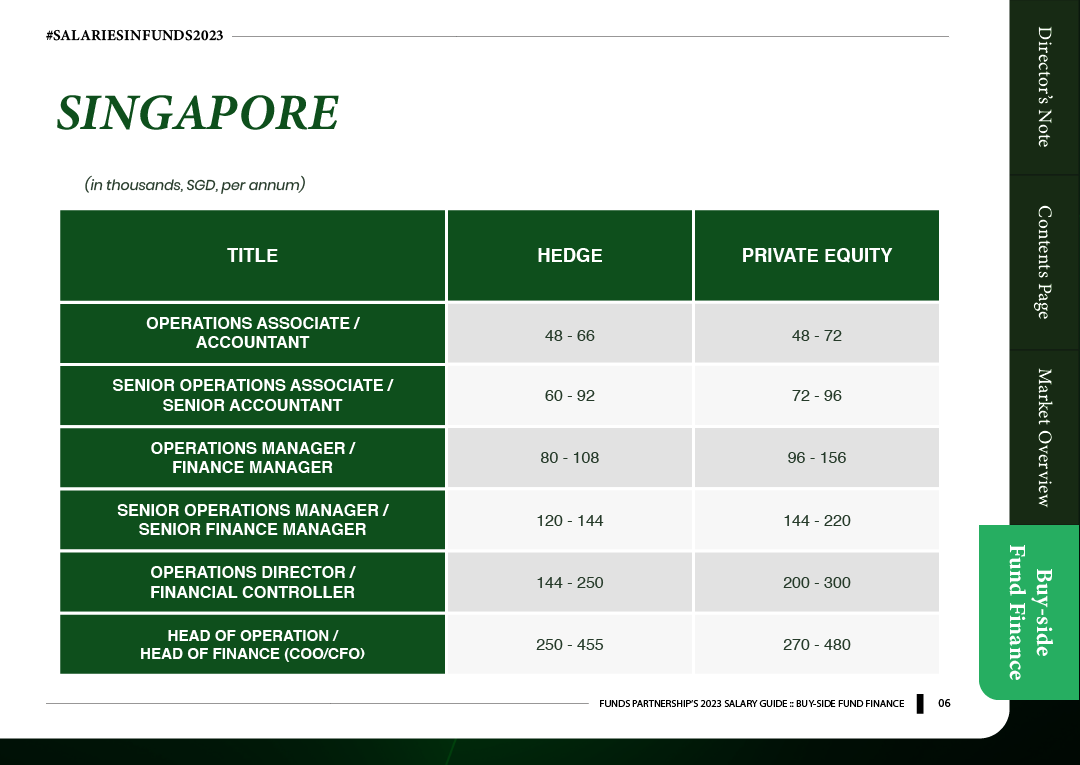This screenshot has width=1080, height=765.
Task: Click the page number 06
Action: click(x=944, y=703)
